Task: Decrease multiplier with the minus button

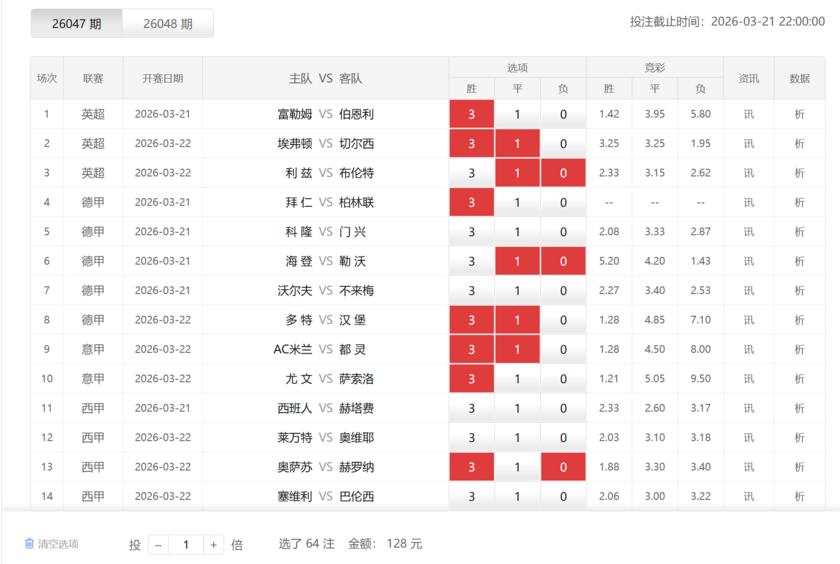Action: tap(159, 545)
